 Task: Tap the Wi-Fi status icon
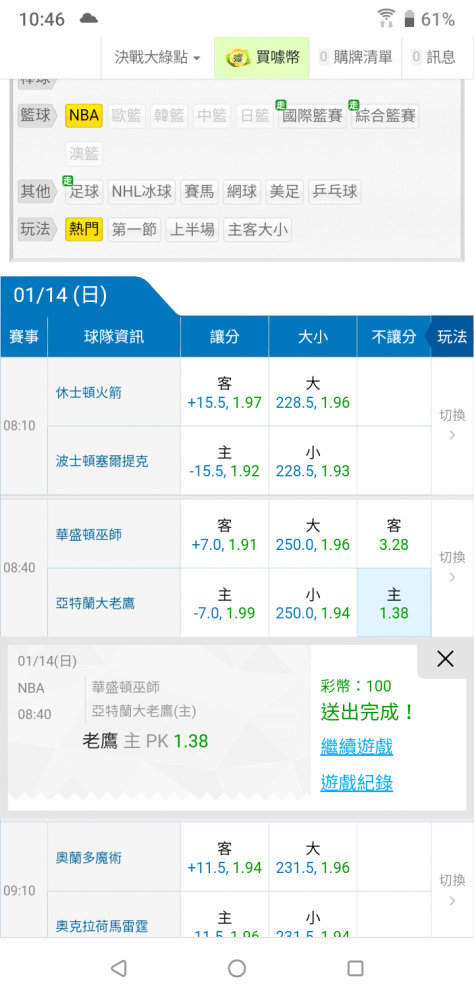386,18
